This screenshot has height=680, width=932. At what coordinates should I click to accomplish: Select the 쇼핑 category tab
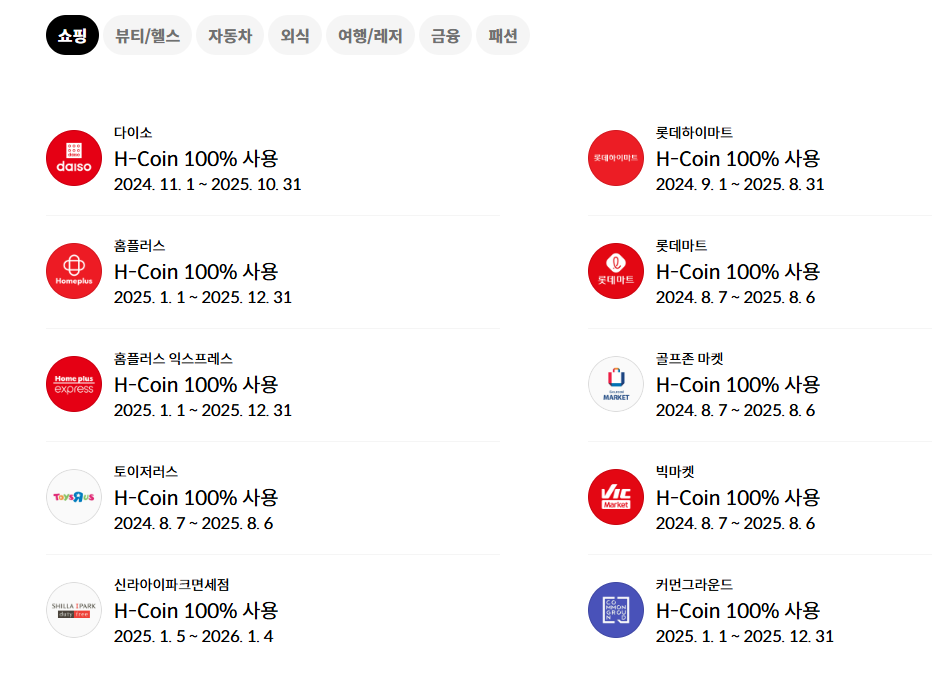tap(72, 36)
